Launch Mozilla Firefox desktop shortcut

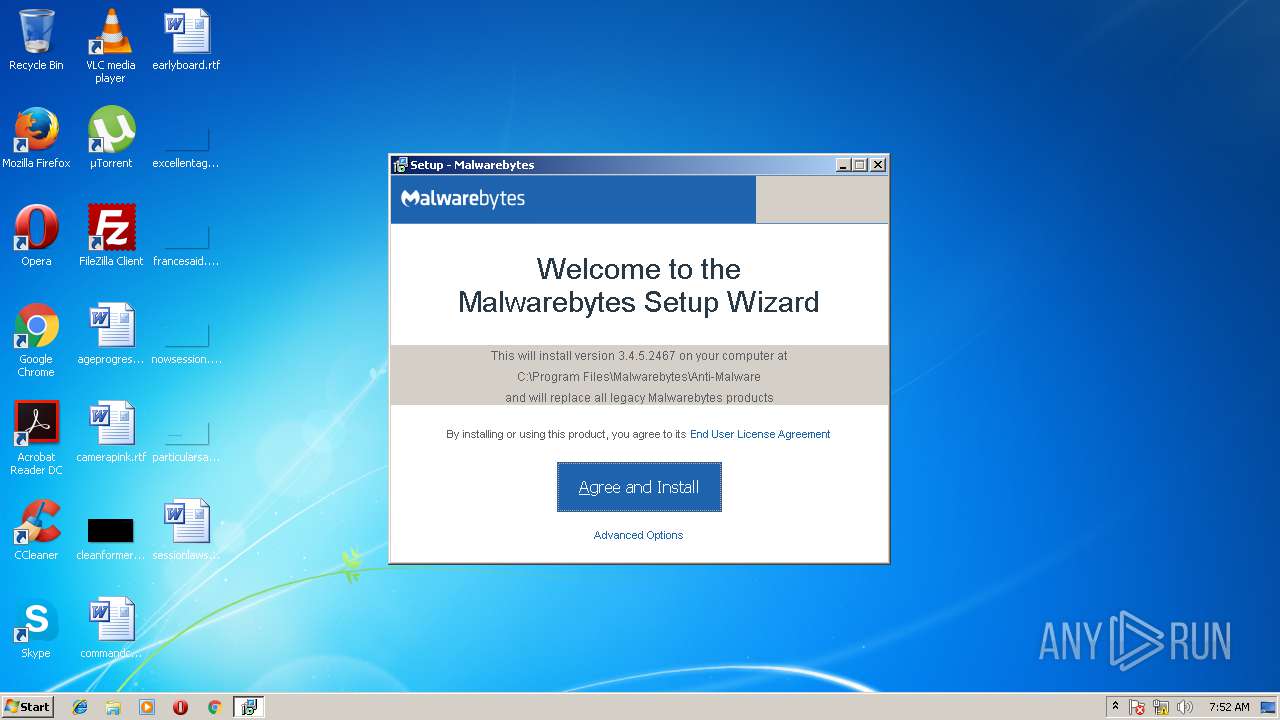[x=36, y=138]
